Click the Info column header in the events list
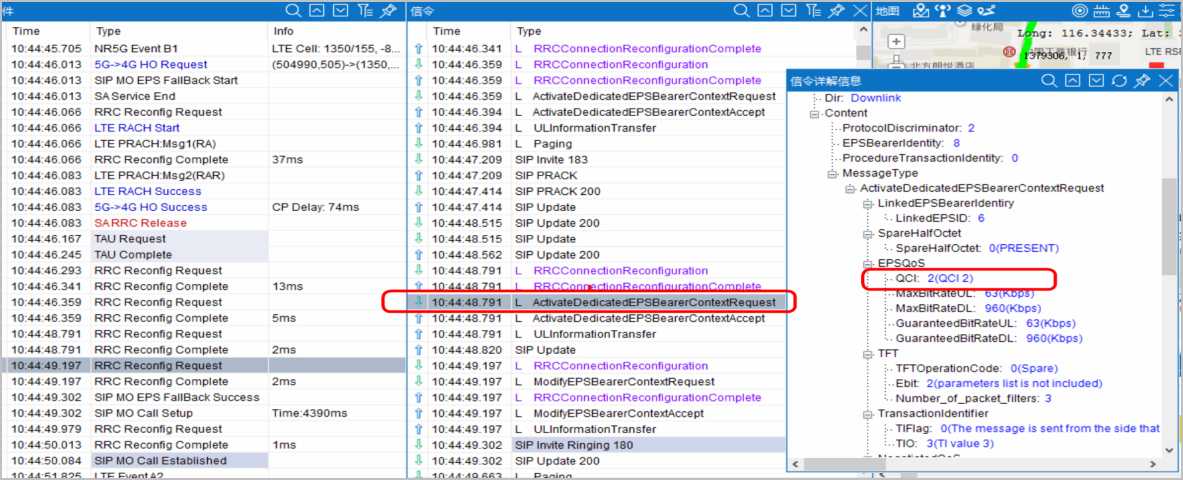This screenshot has width=1183, height=480. pos(284,32)
